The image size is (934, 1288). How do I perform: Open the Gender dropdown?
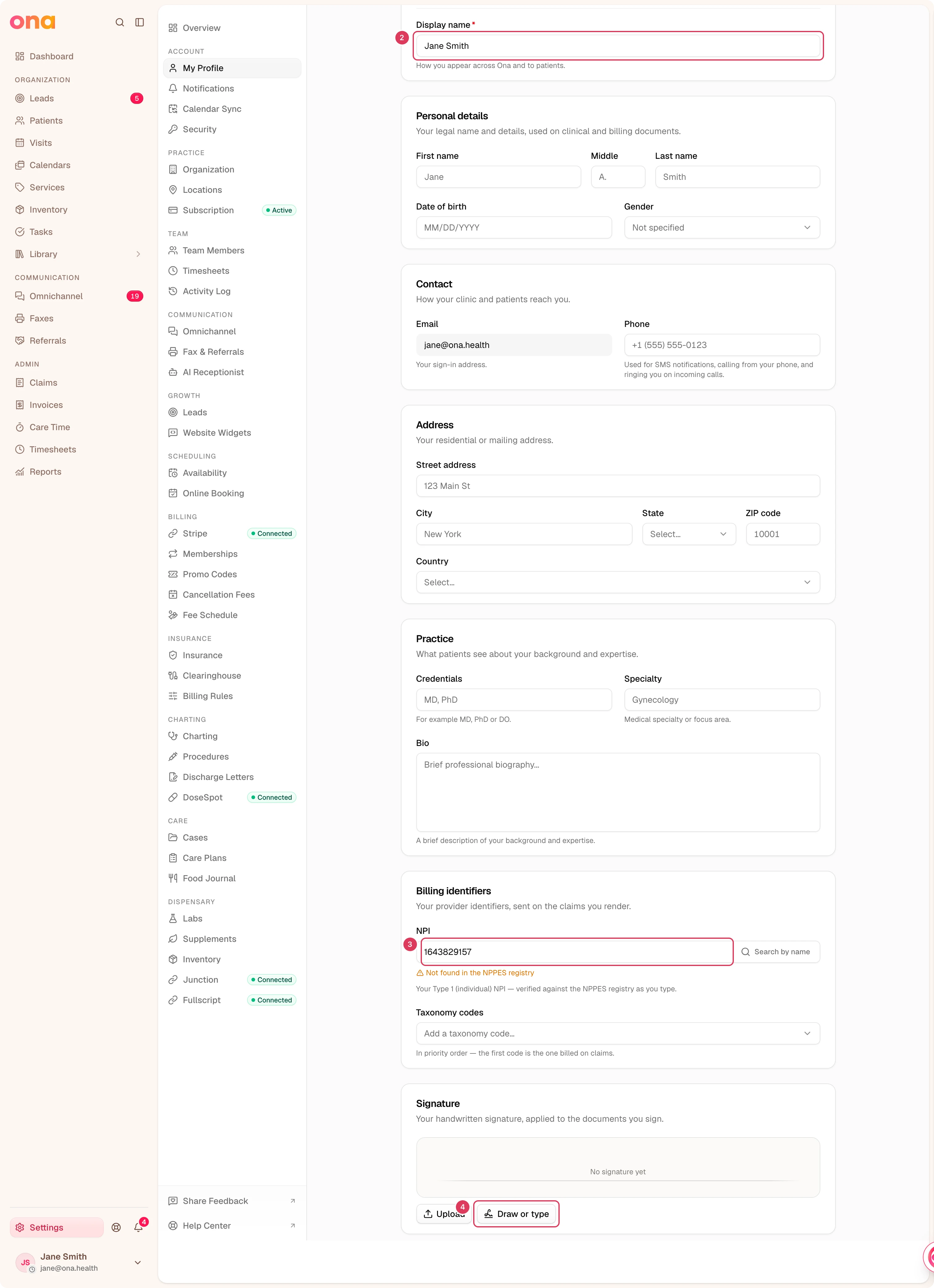click(722, 227)
